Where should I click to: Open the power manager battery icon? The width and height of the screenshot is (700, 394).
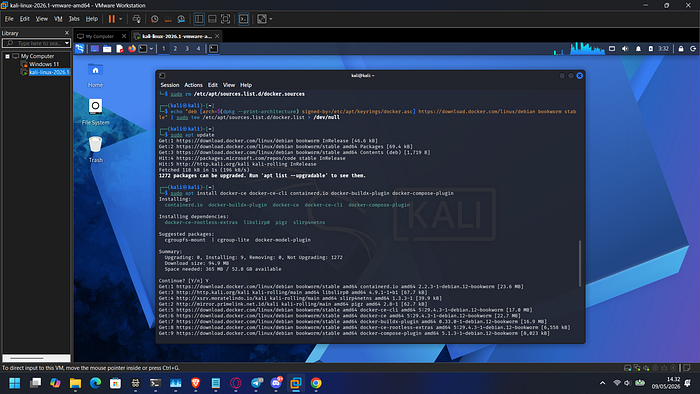click(650, 49)
